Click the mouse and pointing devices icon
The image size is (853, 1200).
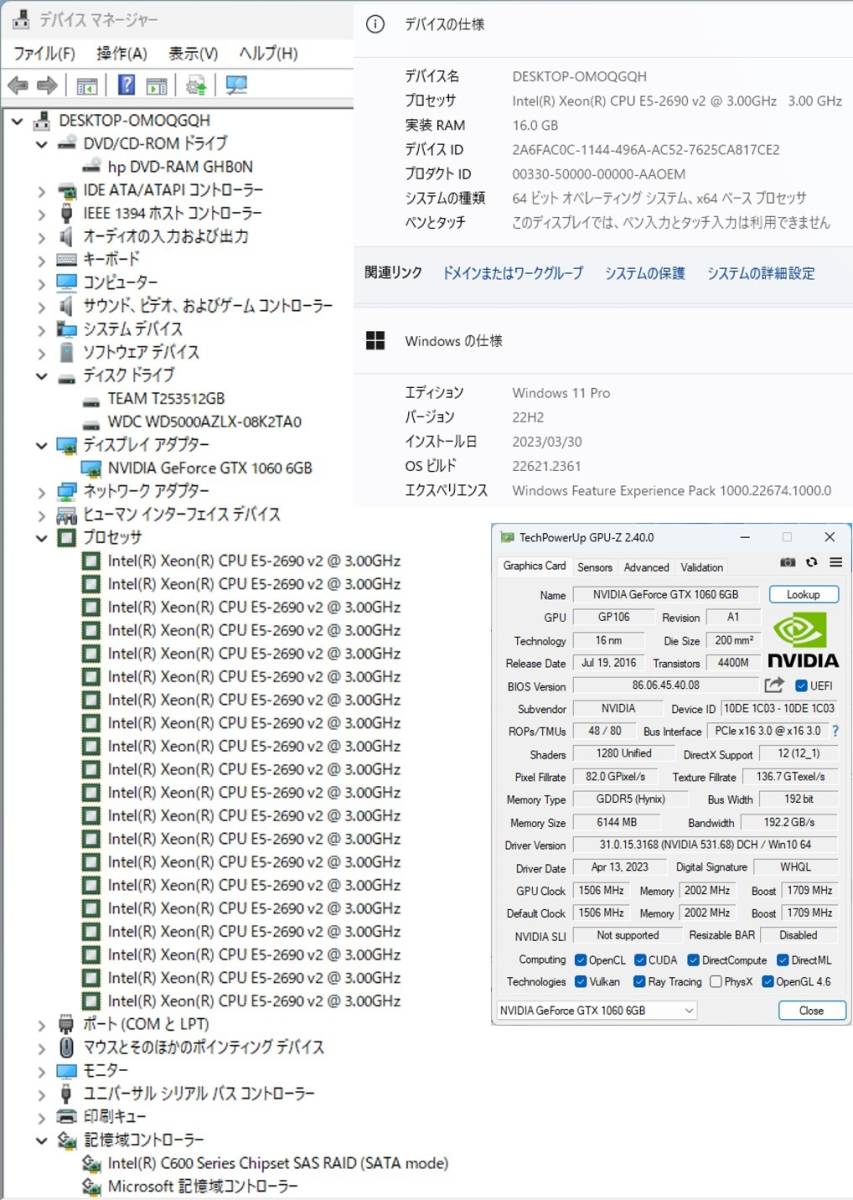click(67, 1047)
